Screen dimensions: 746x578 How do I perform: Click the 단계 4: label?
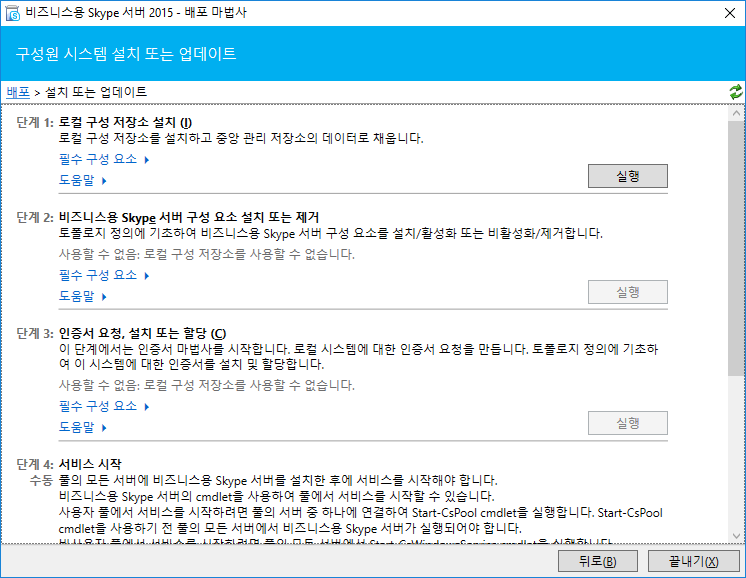coord(35,464)
